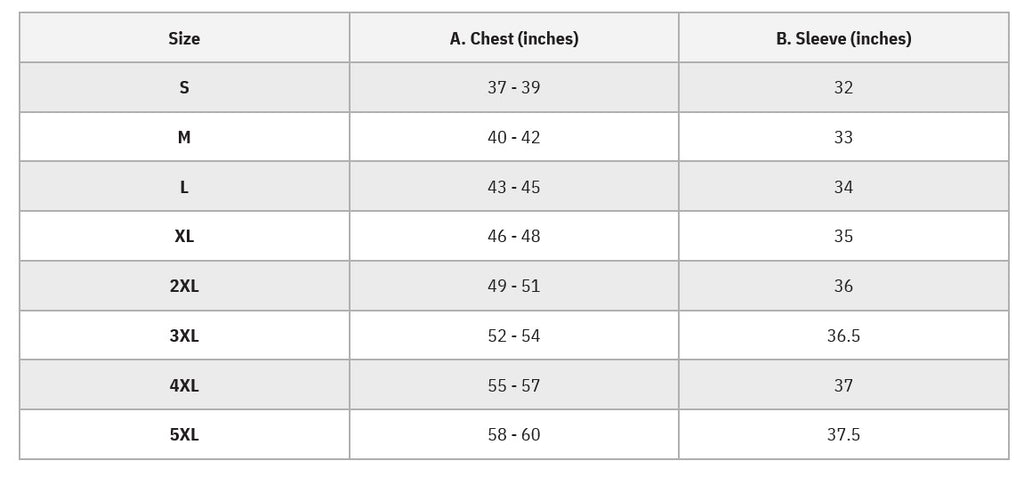Click chest value 58 - 60

[x=514, y=434]
